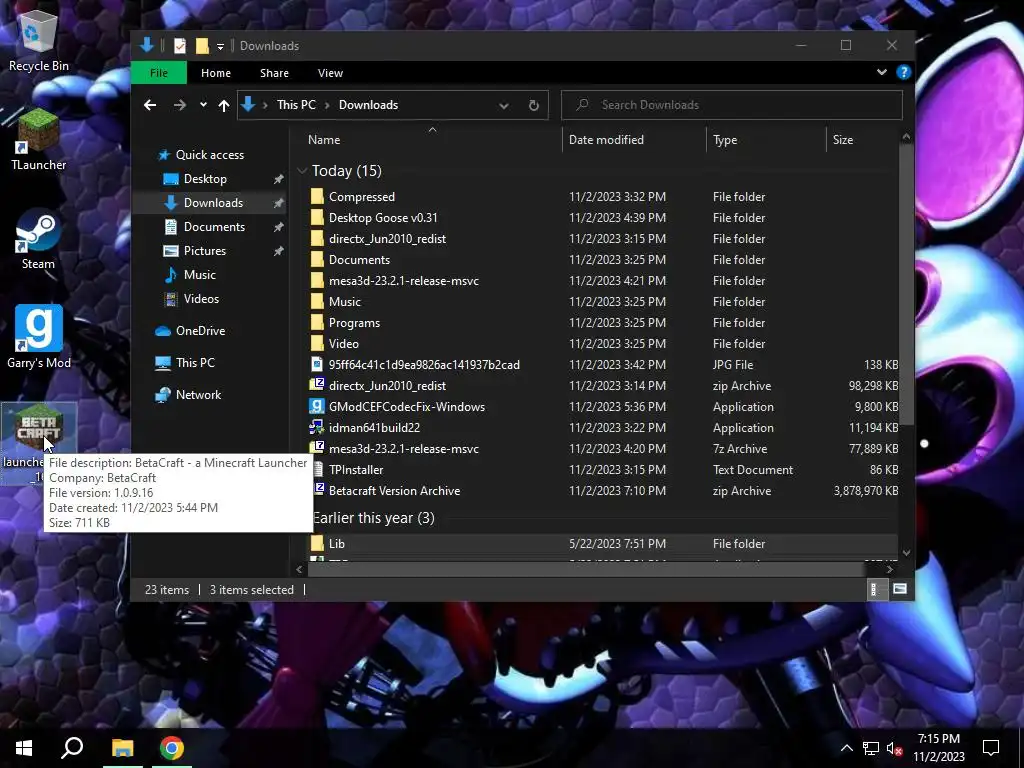
Task: Open the Recycle Bin desktop icon
Action: (x=39, y=42)
